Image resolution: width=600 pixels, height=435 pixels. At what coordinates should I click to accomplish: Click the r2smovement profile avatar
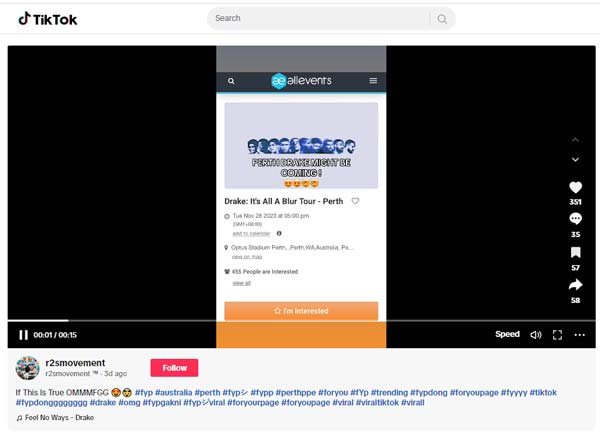(28, 367)
